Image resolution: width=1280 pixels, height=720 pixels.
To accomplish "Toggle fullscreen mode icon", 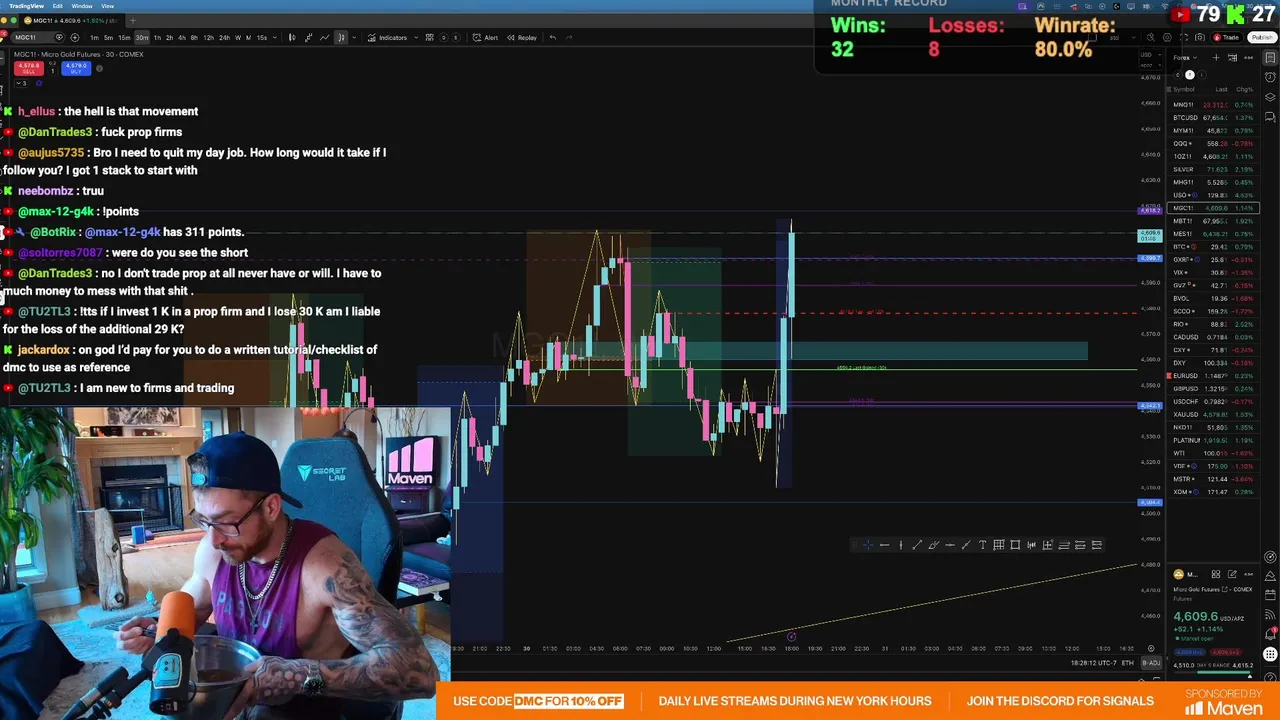I will tap(1184, 37).
